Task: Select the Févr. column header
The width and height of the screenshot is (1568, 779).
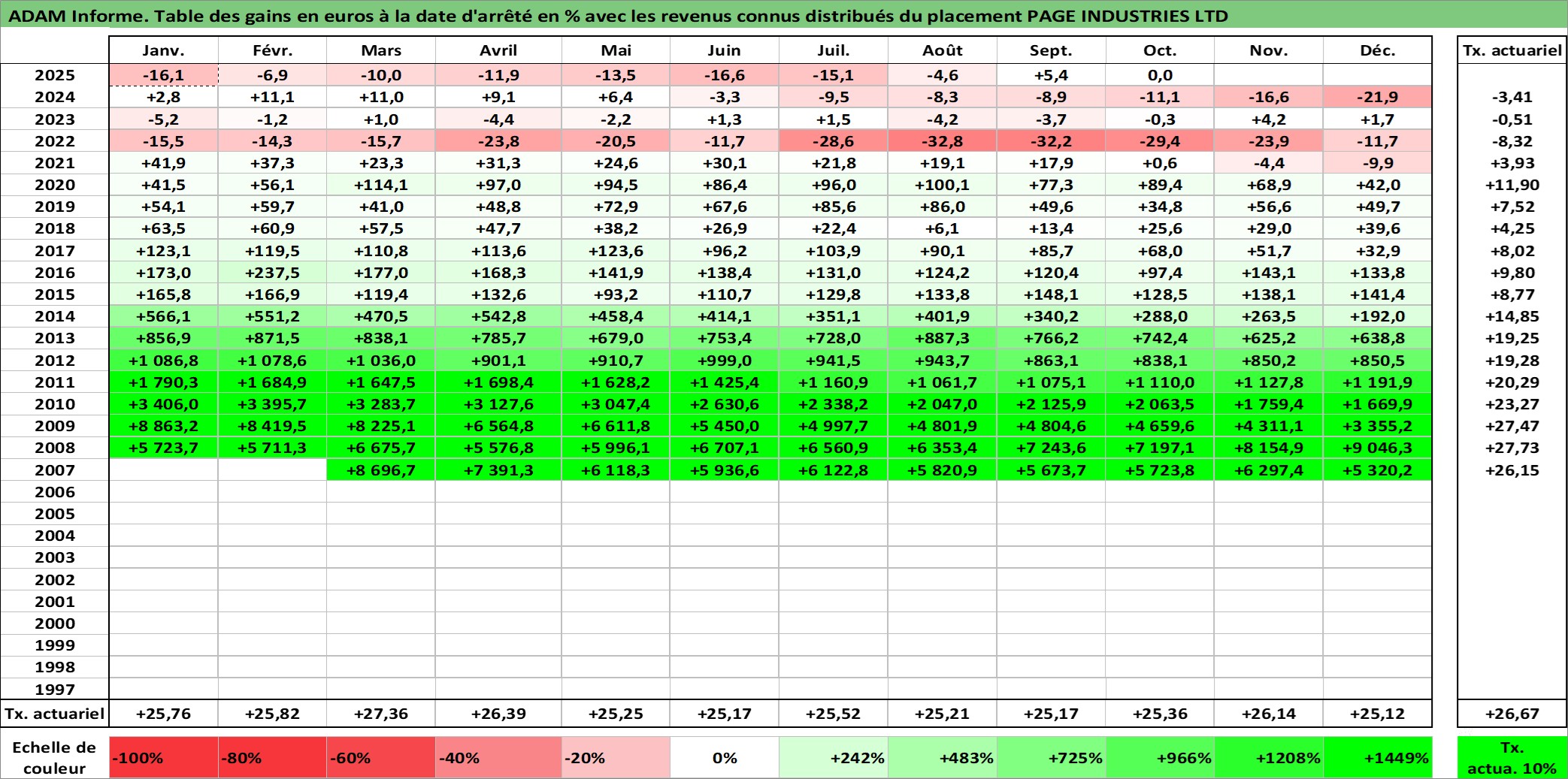Action: (272, 50)
